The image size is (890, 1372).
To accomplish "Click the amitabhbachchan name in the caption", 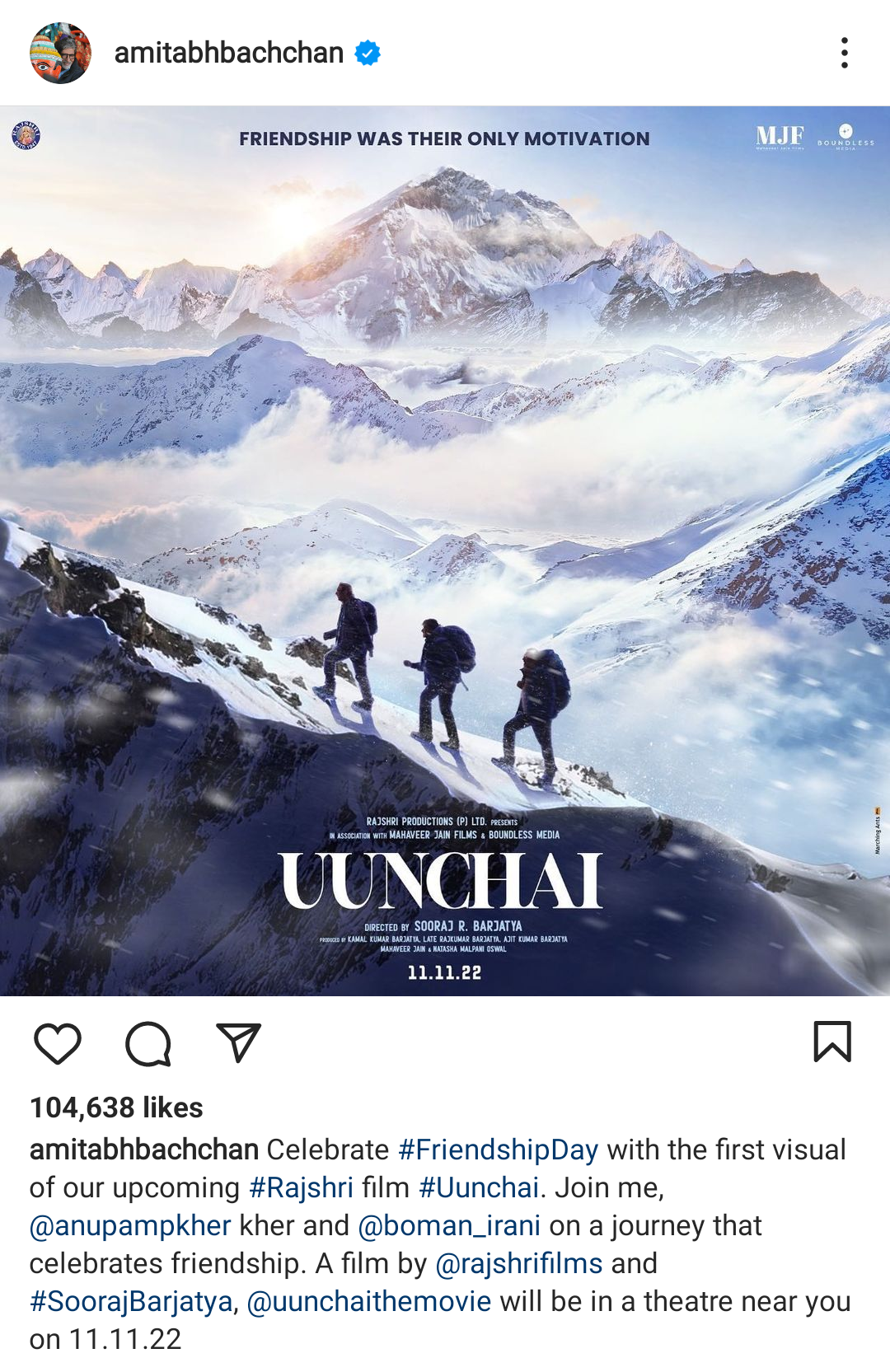I will (144, 1150).
